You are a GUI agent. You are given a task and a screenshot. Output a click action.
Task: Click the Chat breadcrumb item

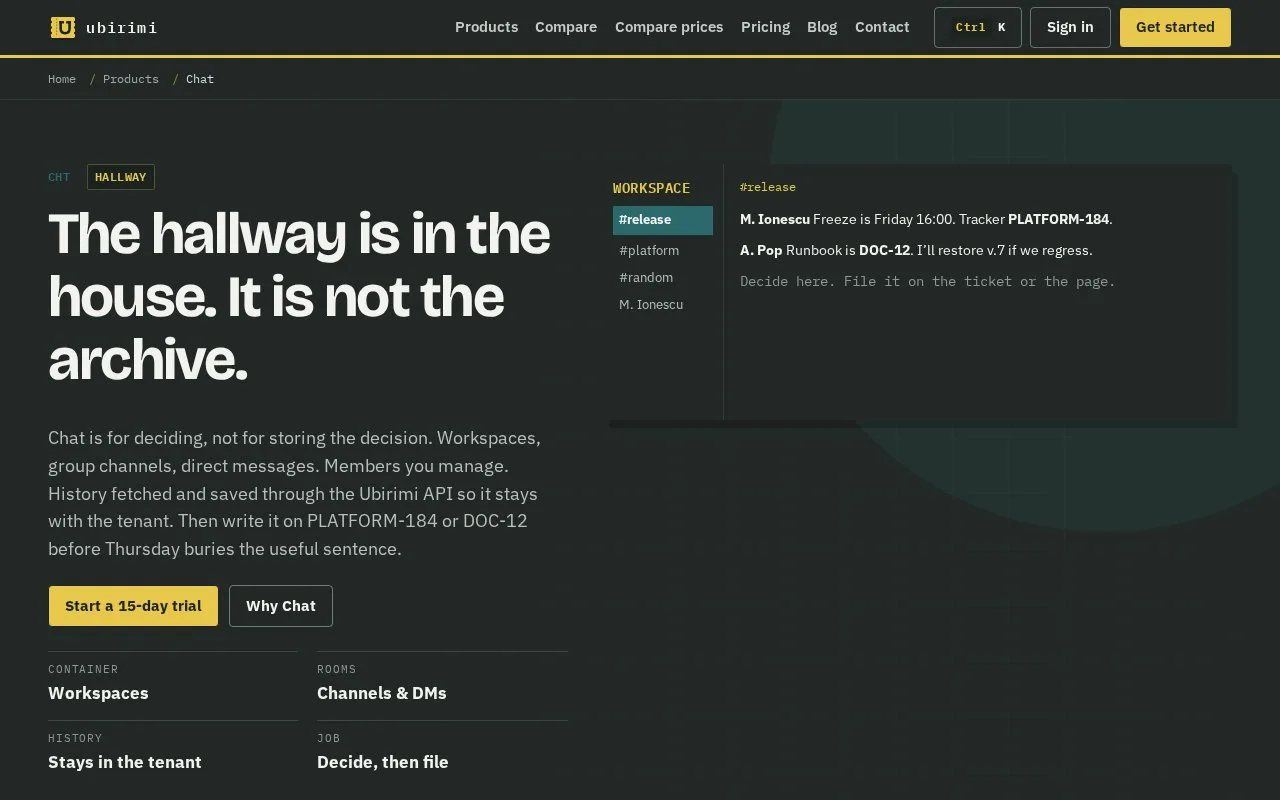(x=200, y=79)
